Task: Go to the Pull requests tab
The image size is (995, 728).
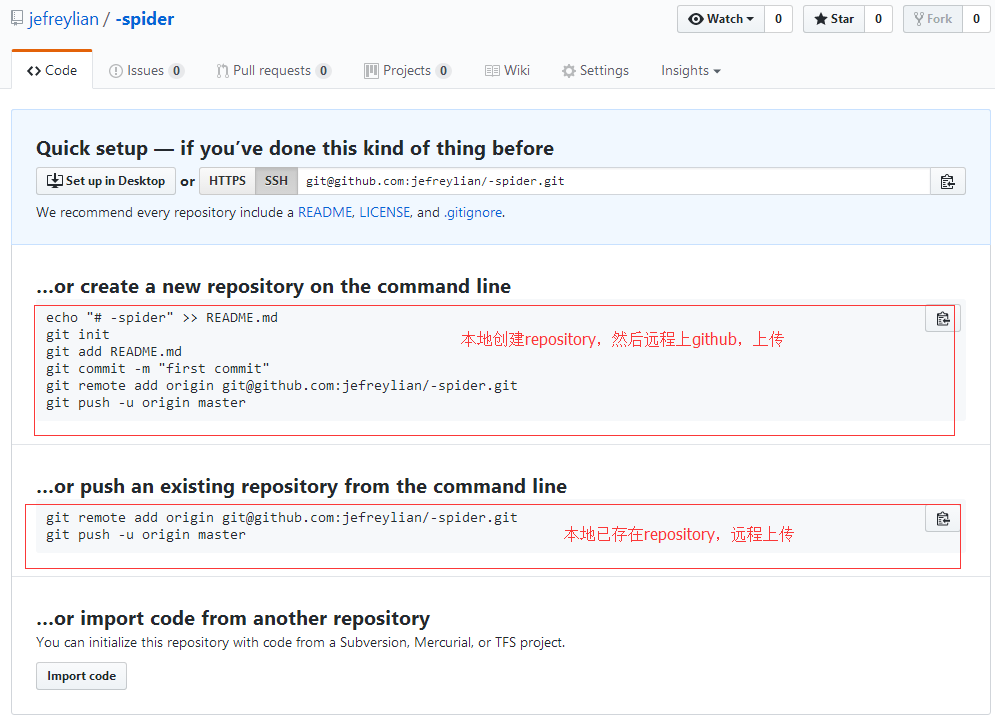Action: coord(273,70)
